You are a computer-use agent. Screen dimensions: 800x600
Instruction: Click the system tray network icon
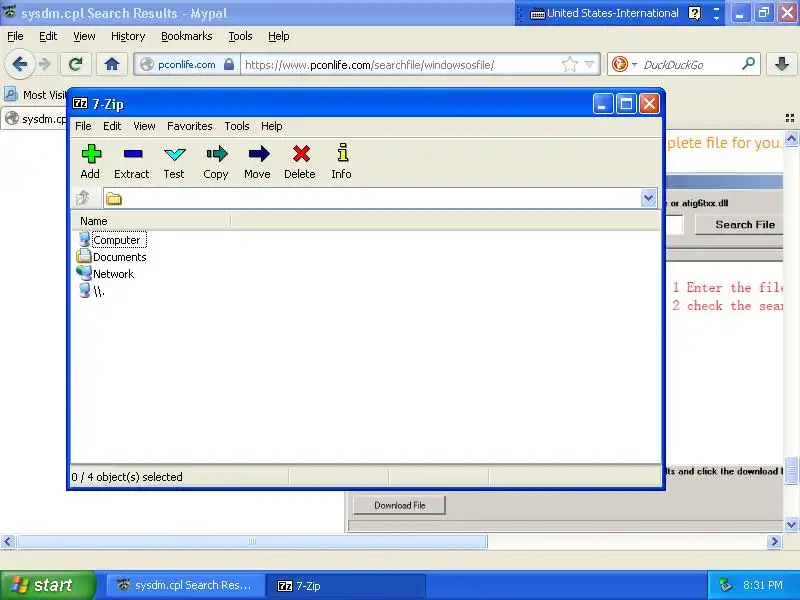(726, 585)
